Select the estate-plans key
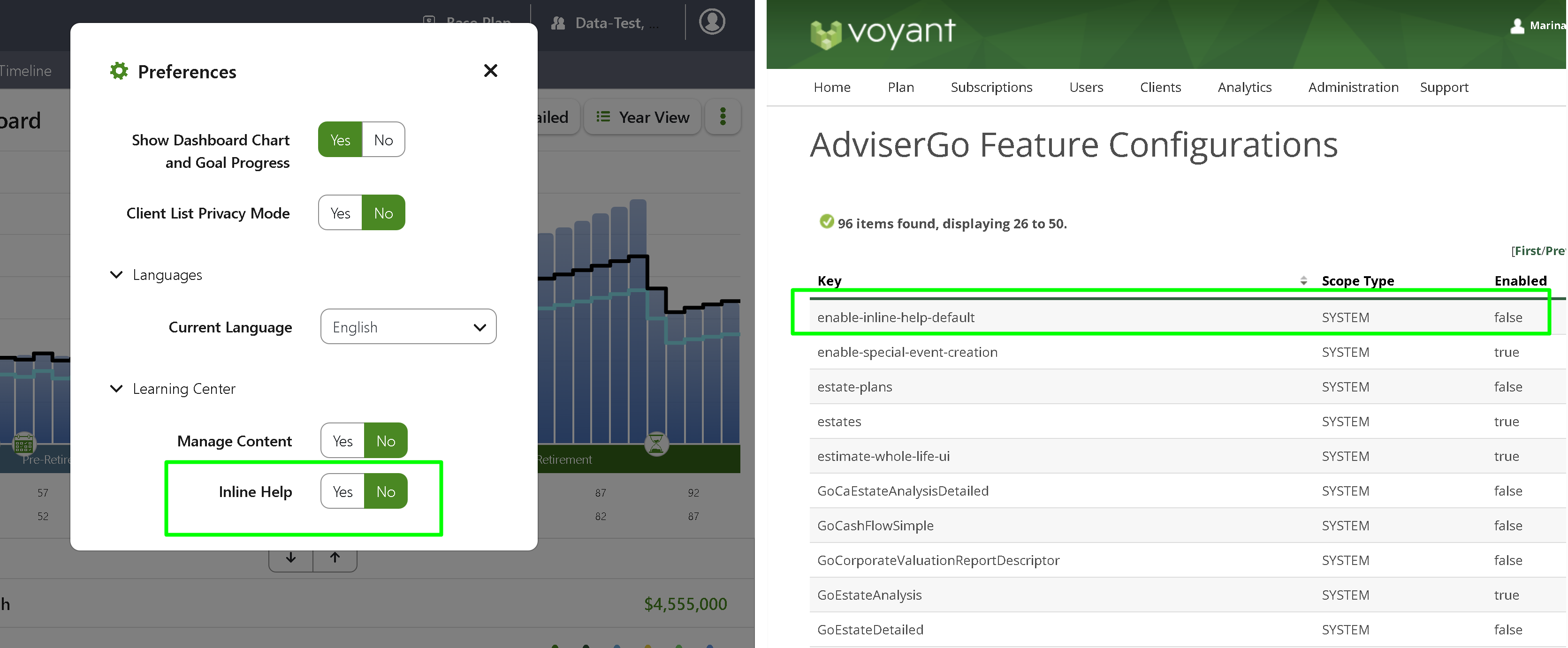The width and height of the screenshot is (1568, 648). (854, 386)
